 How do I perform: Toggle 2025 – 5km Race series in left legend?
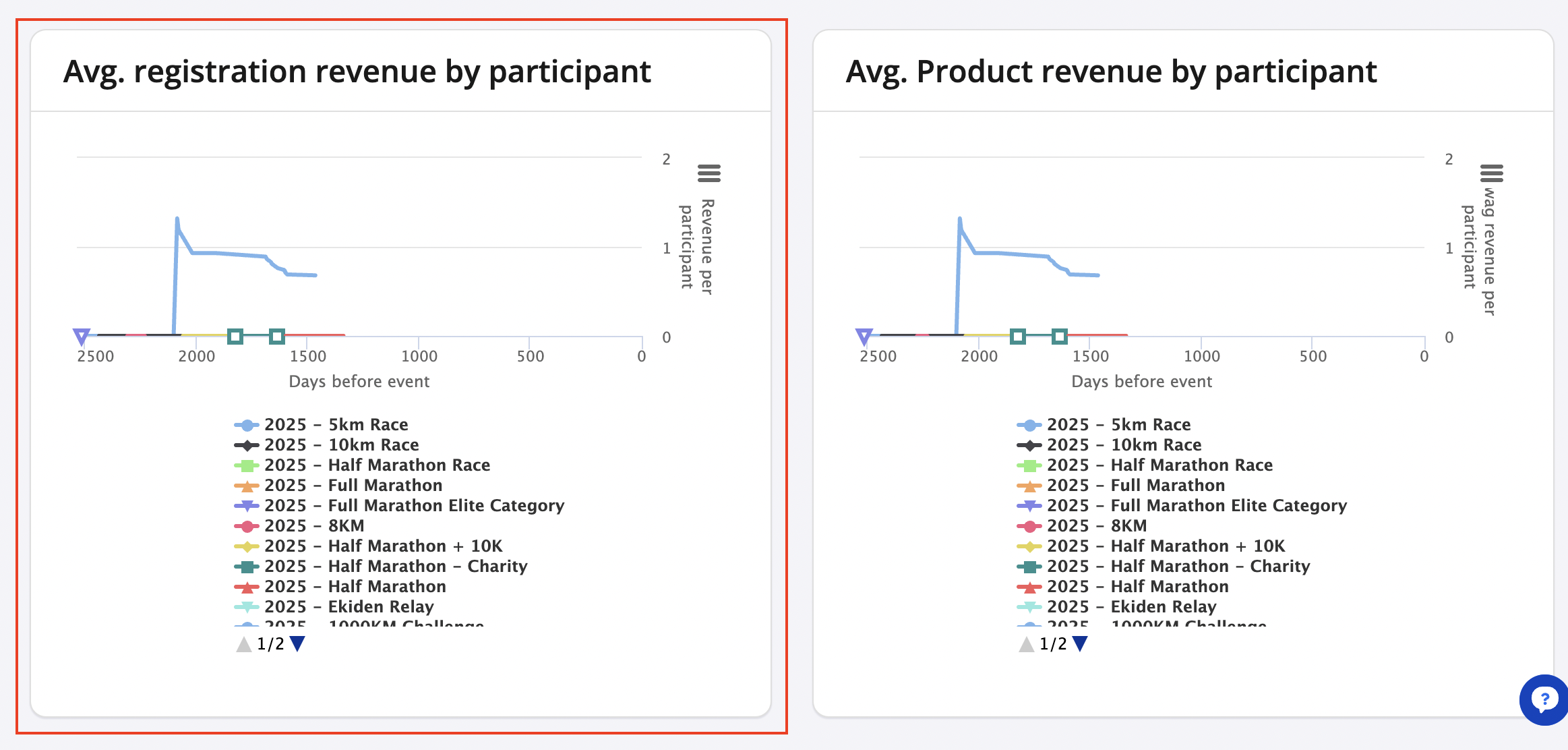pyautogui.click(x=336, y=425)
